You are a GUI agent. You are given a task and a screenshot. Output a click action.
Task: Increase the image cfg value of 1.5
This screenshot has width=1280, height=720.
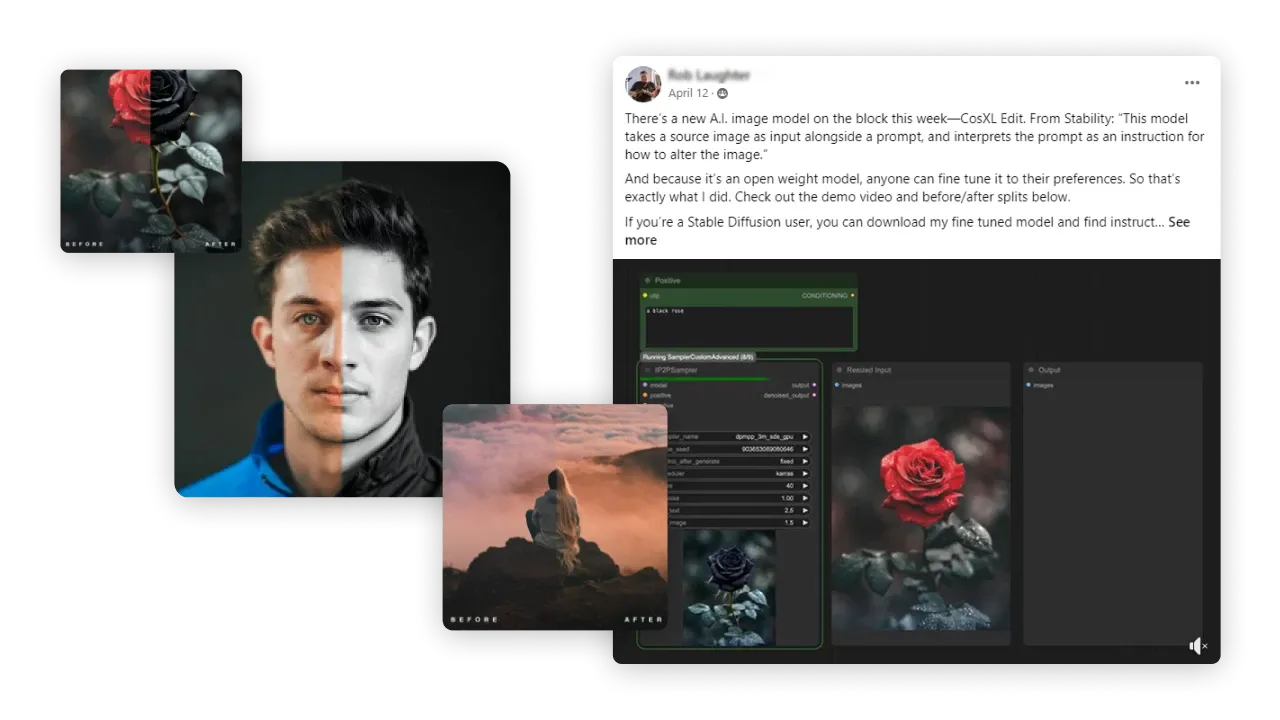point(805,522)
